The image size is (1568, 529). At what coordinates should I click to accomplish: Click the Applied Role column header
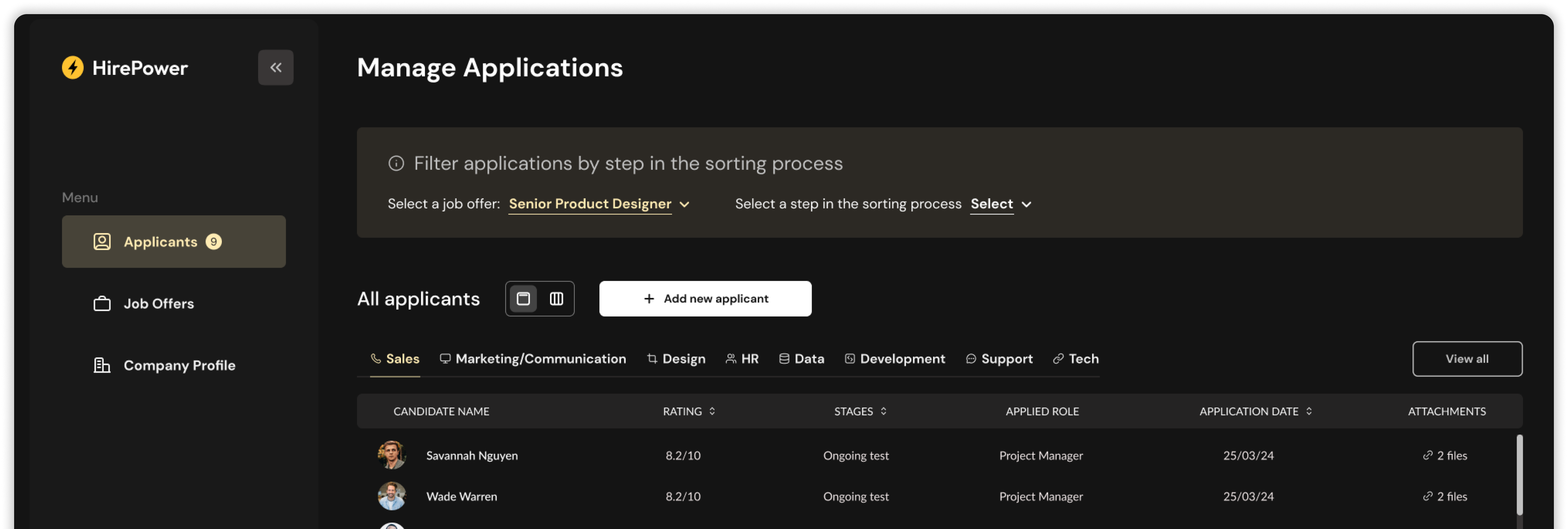[1042, 412]
